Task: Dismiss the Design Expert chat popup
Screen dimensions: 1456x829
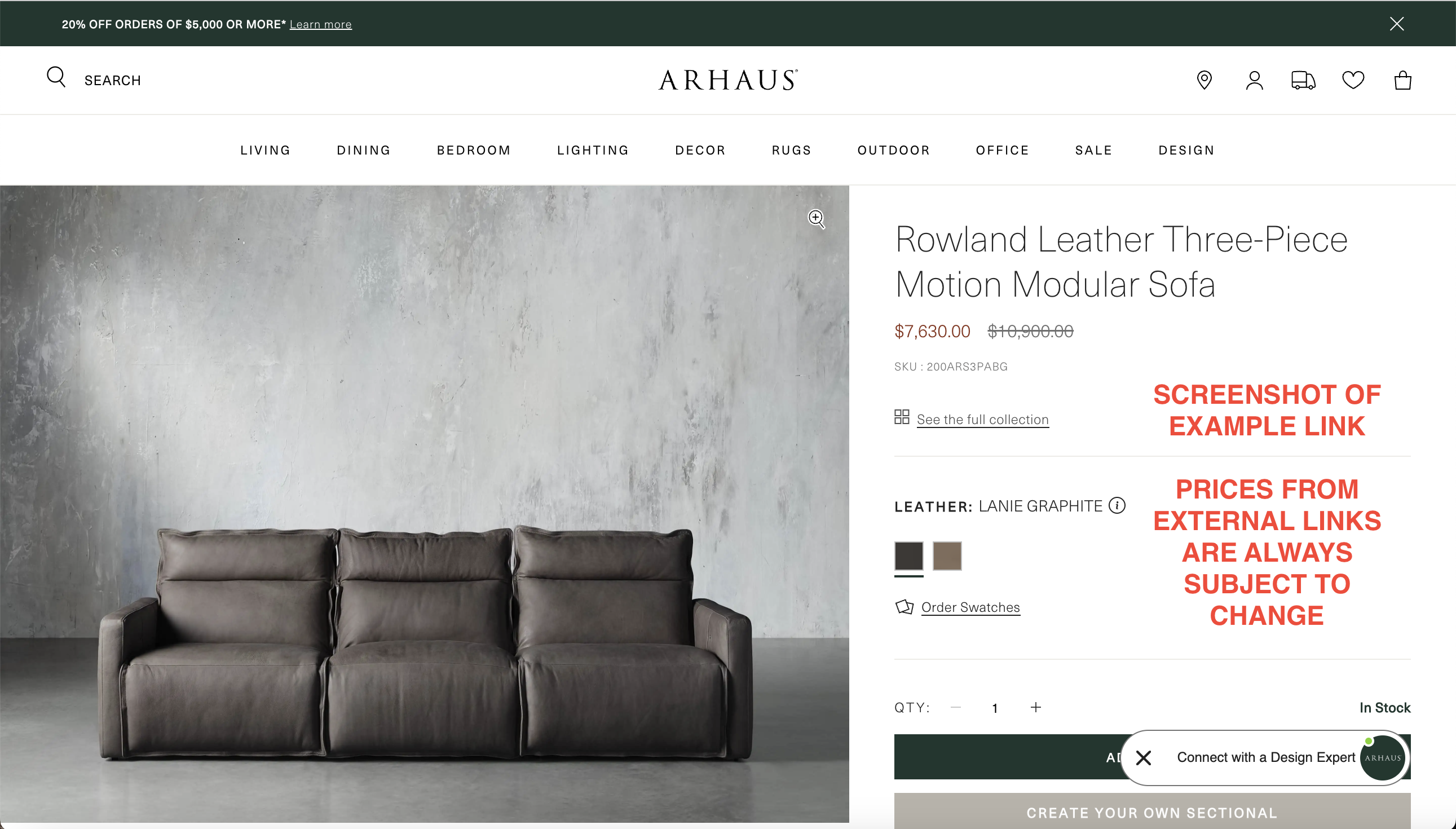Action: (1144, 758)
